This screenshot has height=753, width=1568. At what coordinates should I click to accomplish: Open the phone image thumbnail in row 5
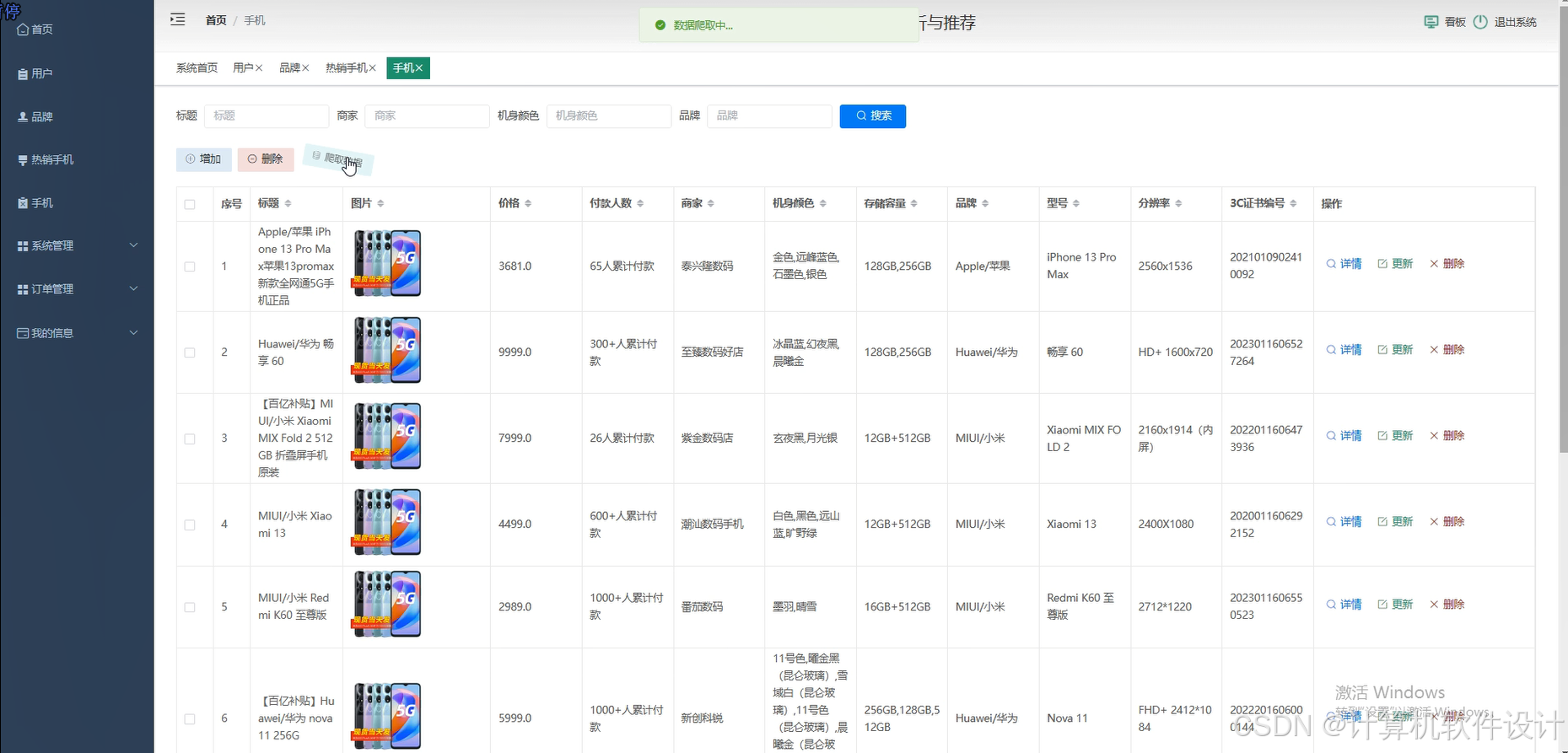386,604
